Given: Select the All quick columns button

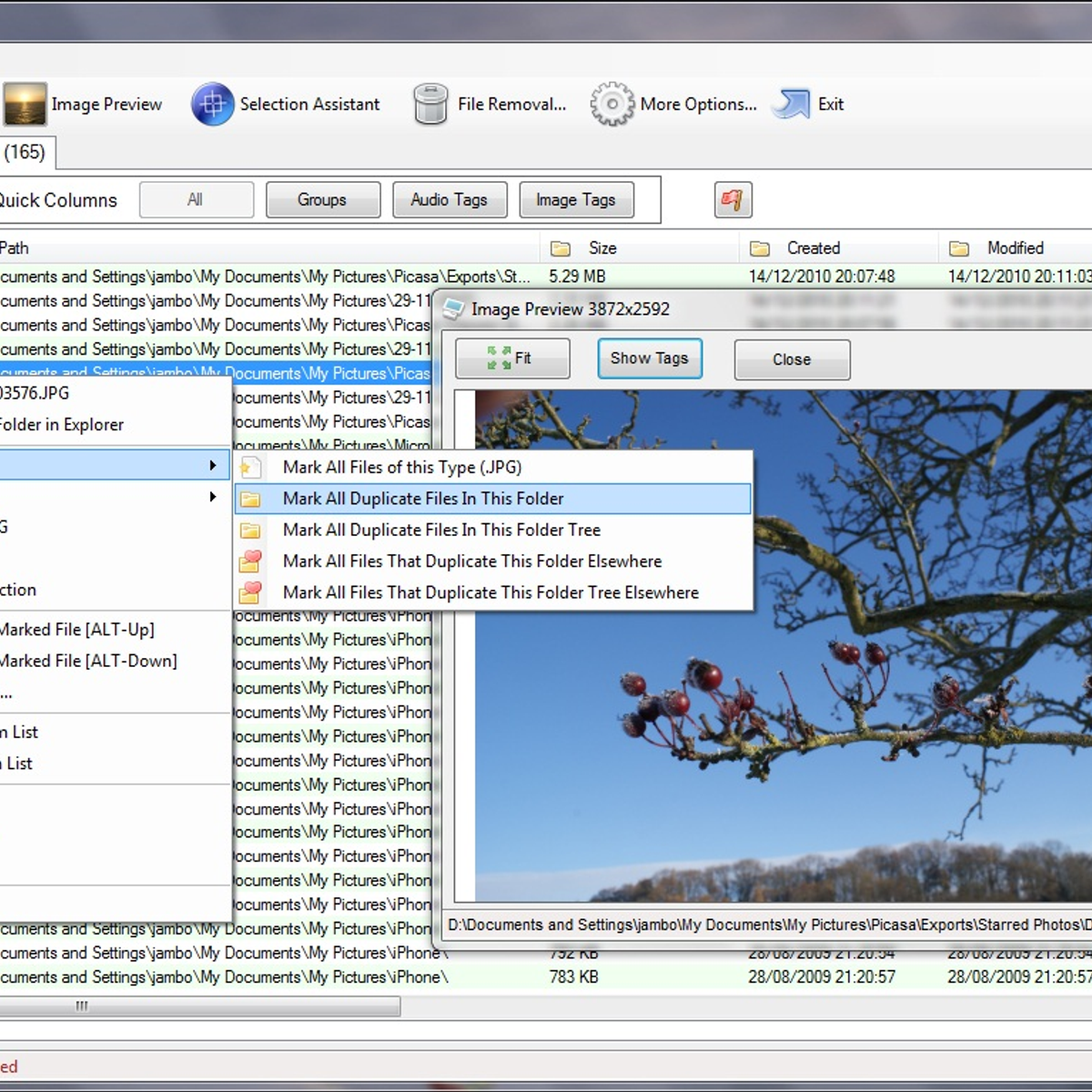Looking at the screenshot, I should point(196,200).
